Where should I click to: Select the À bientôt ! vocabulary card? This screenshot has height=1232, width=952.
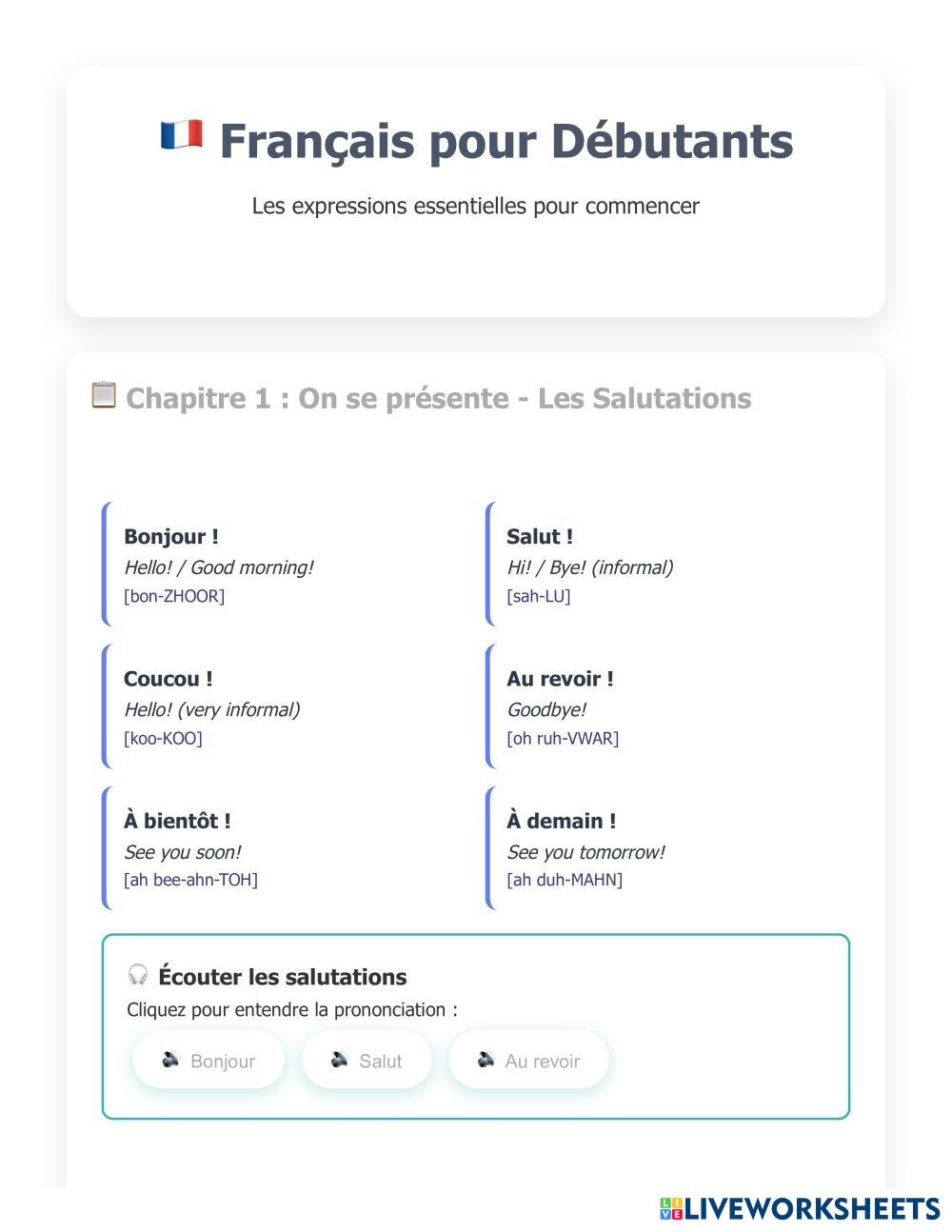coord(286,848)
